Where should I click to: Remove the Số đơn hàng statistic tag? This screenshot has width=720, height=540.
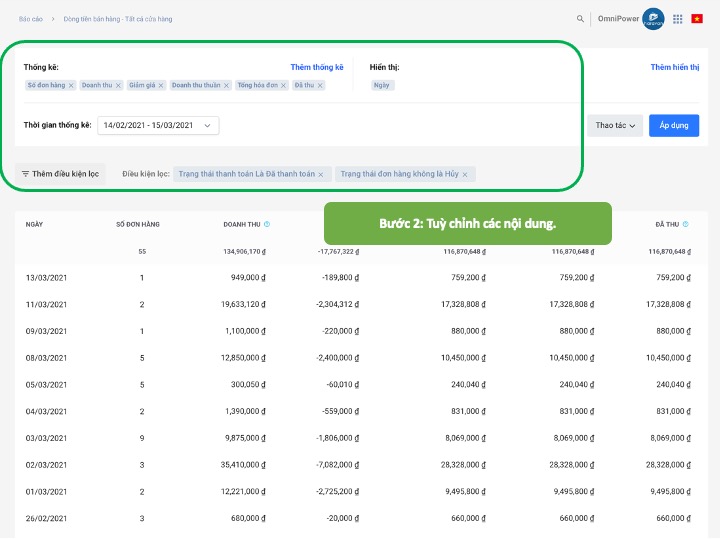pyautogui.click(x=72, y=86)
